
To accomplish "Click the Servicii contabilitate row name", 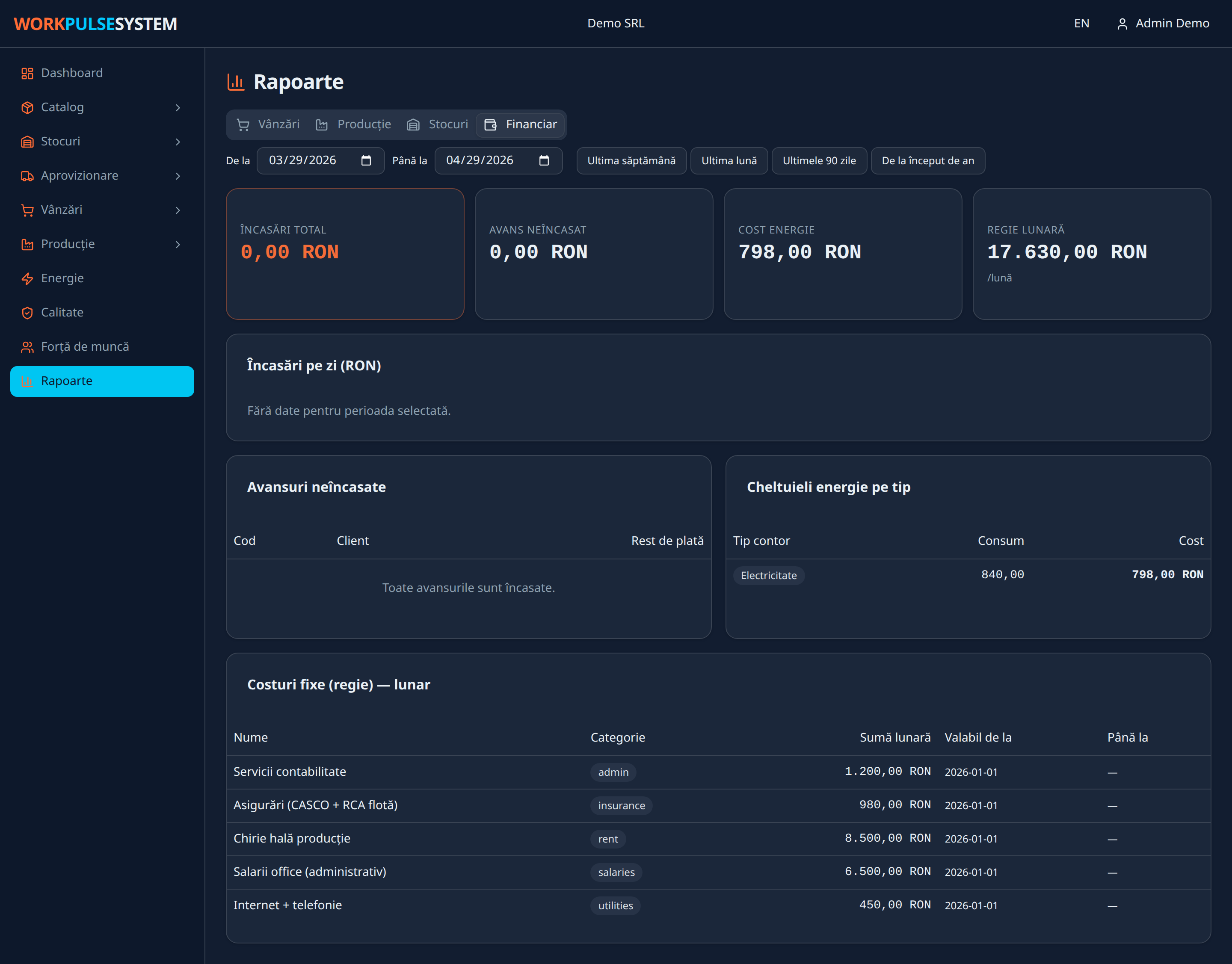I will [x=290, y=772].
